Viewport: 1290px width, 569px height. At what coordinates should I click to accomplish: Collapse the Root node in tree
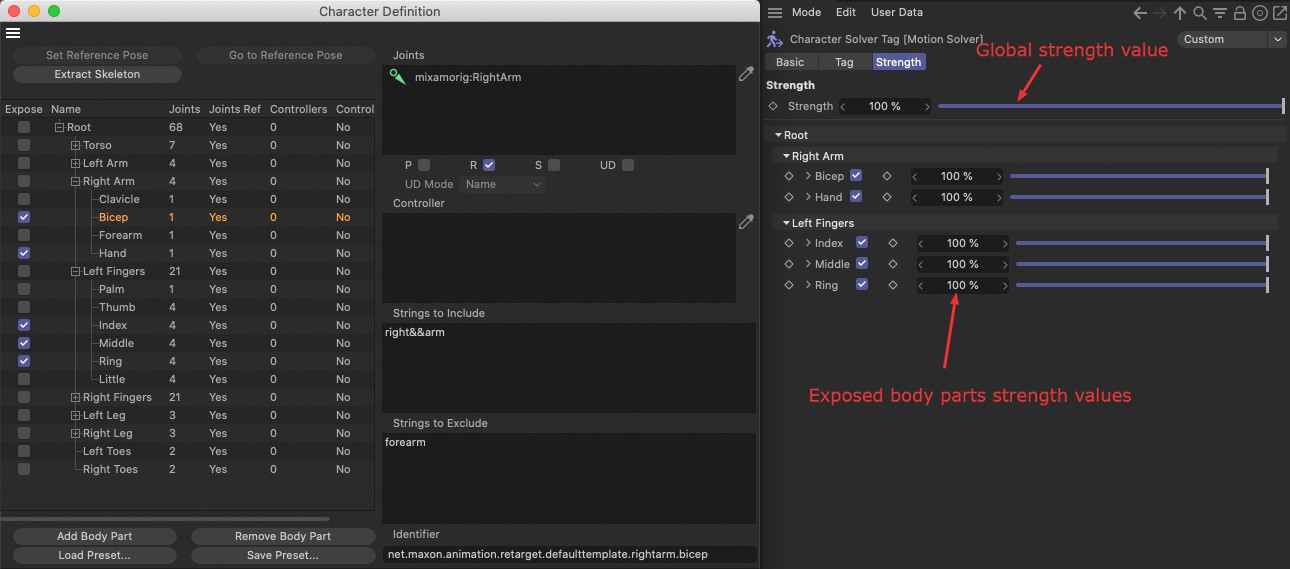(x=59, y=127)
